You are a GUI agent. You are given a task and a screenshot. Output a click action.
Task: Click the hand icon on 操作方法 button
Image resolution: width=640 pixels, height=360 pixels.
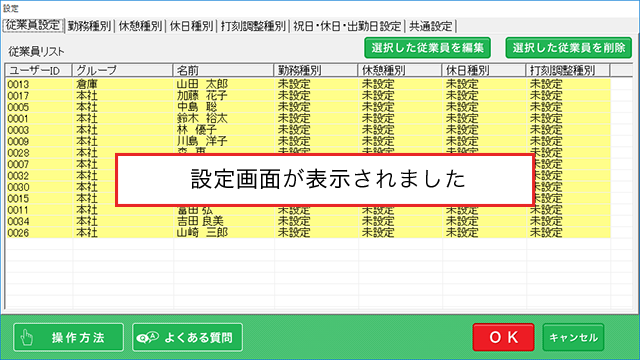tap(27, 338)
